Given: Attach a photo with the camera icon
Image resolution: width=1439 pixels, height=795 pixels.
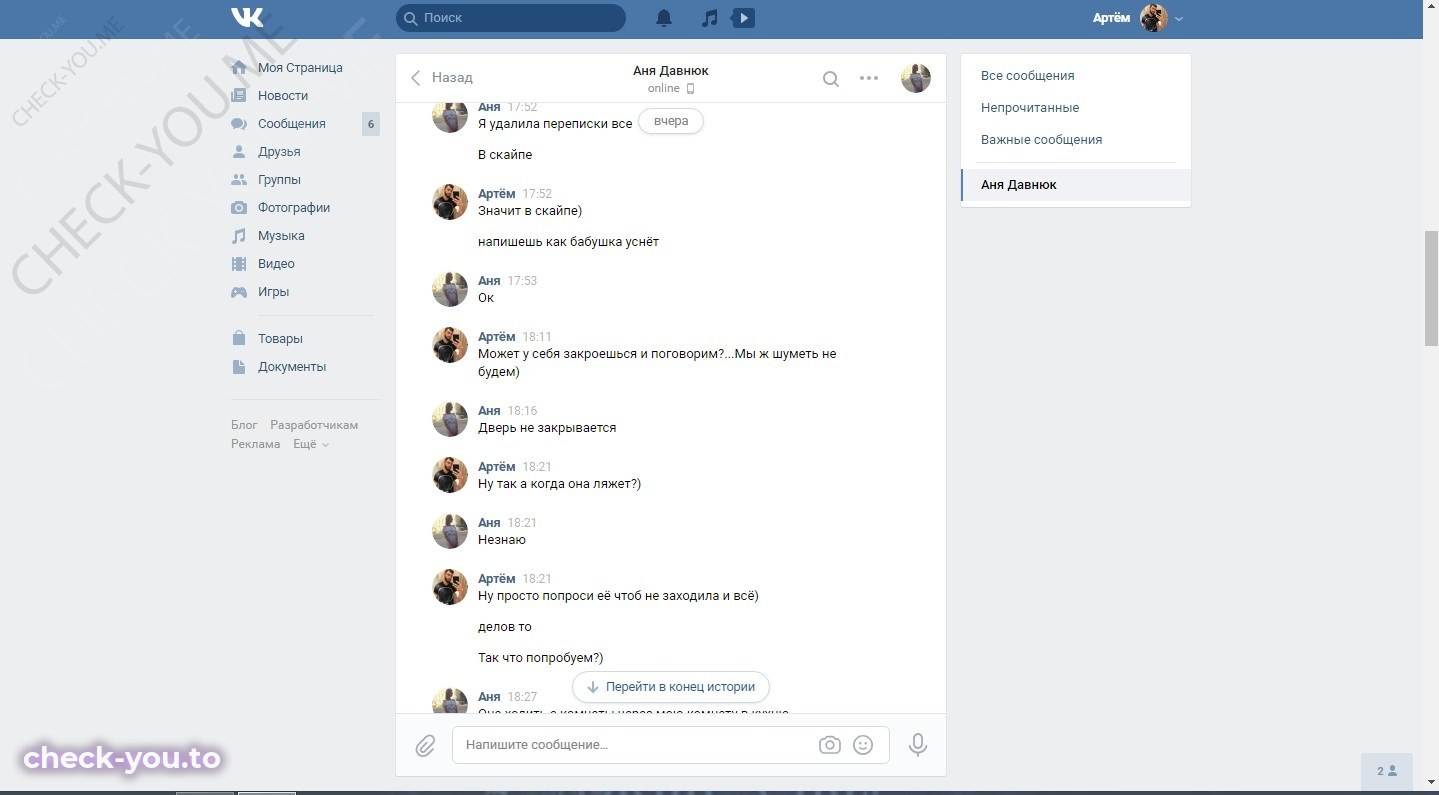Looking at the screenshot, I should [x=829, y=745].
